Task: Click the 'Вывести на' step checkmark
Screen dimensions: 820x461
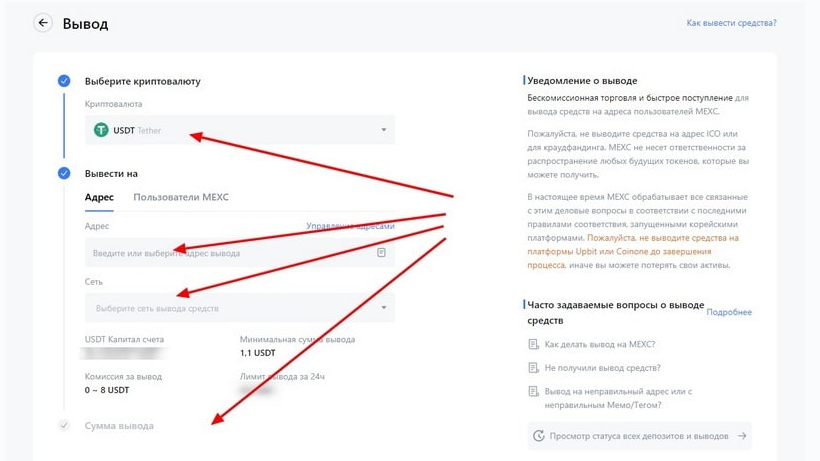Action: (x=64, y=173)
